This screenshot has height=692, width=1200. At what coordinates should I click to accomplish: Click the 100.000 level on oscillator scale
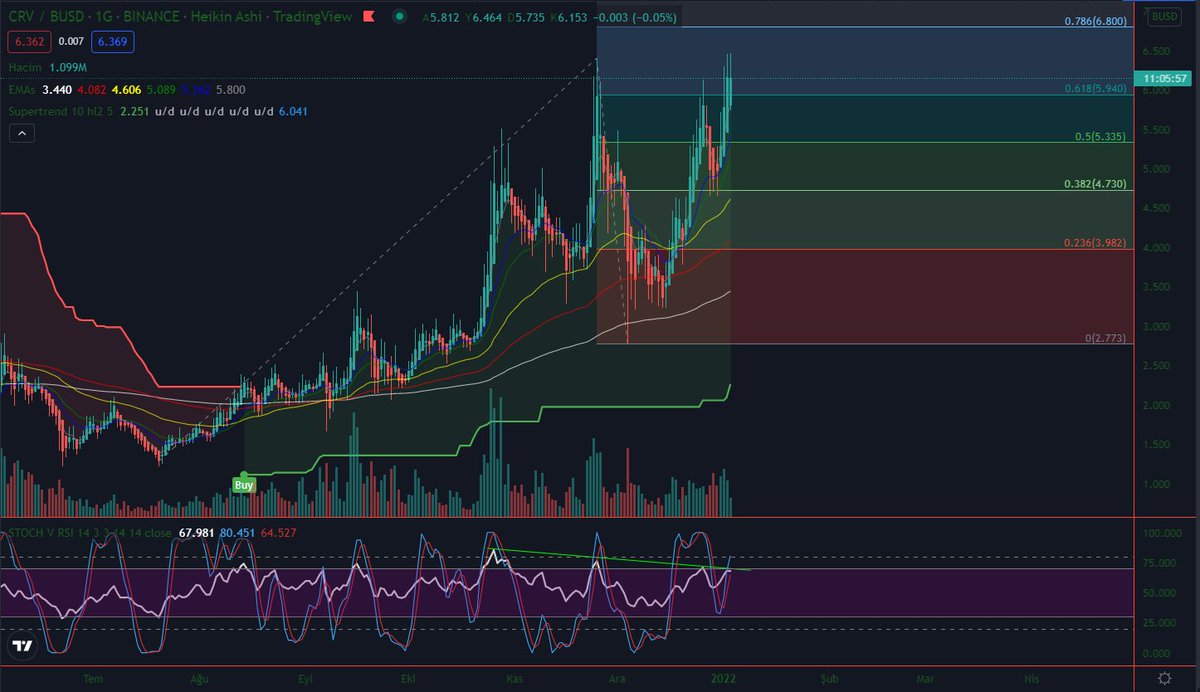1164,535
